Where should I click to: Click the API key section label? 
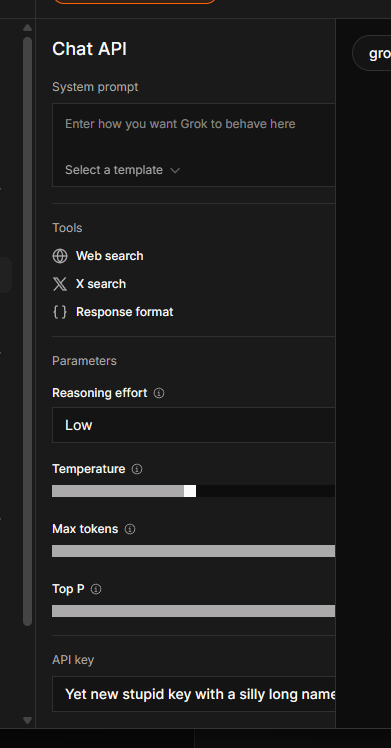click(73, 660)
